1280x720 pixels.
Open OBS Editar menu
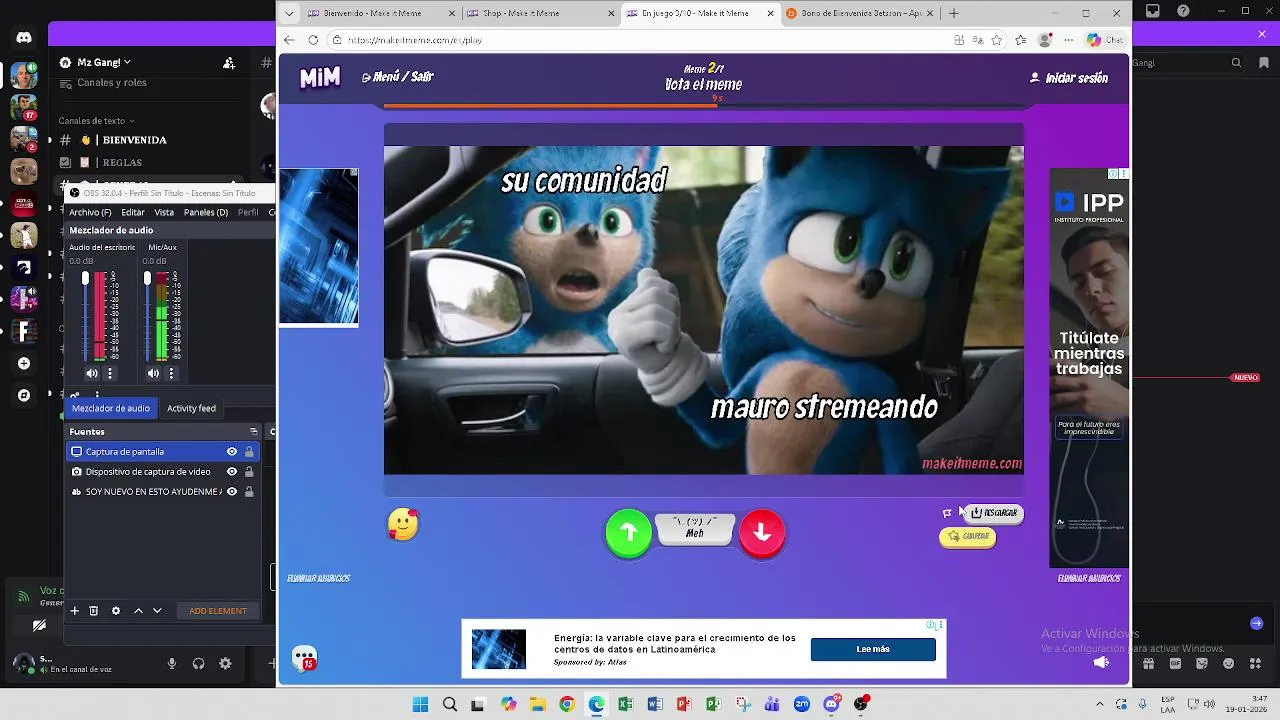pos(133,212)
